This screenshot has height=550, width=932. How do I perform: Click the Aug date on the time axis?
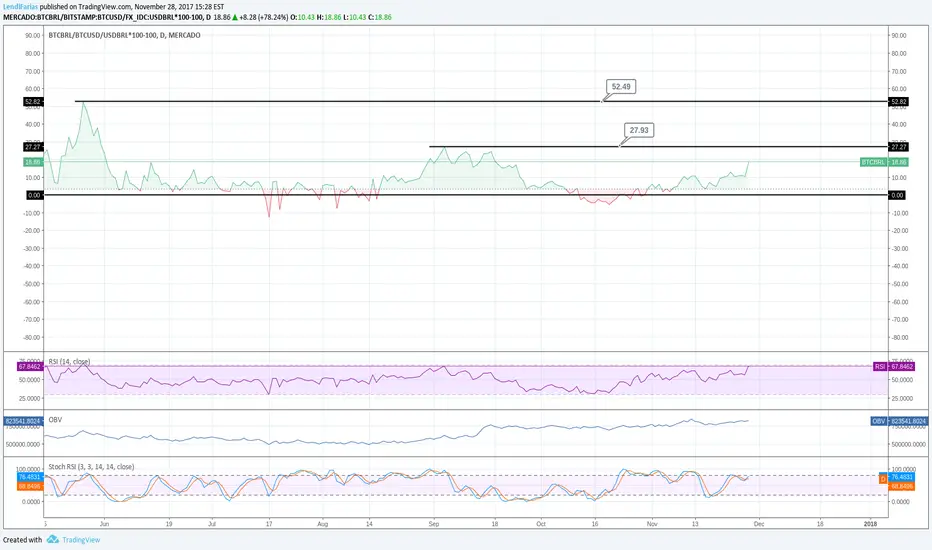pyautogui.click(x=323, y=524)
